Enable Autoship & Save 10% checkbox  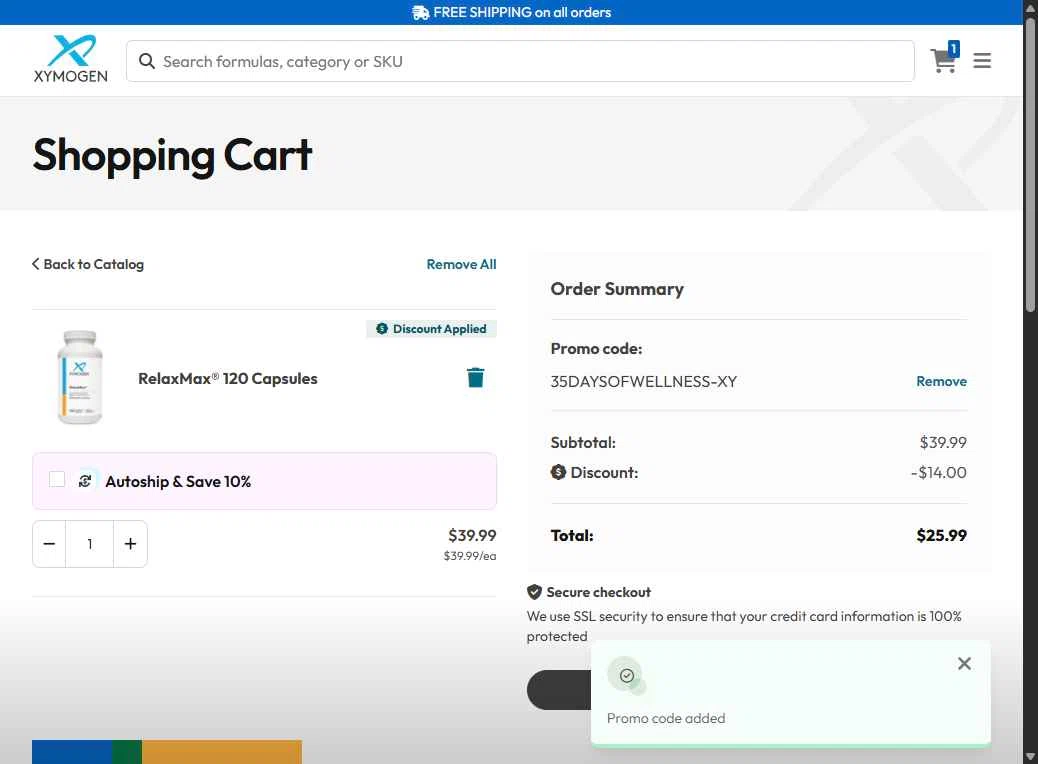point(57,479)
